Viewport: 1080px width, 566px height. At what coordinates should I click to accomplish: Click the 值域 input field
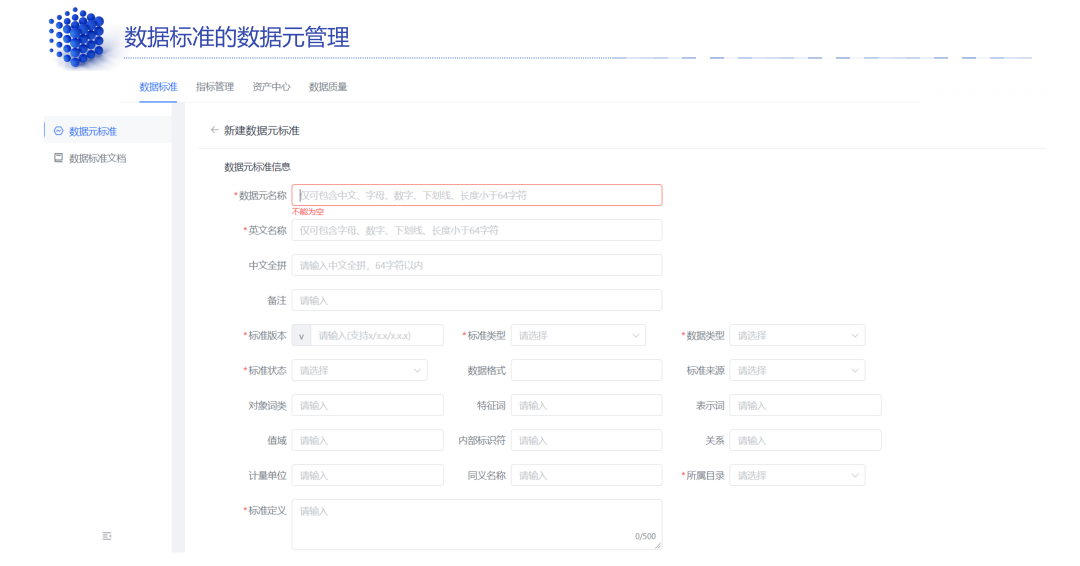point(367,440)
